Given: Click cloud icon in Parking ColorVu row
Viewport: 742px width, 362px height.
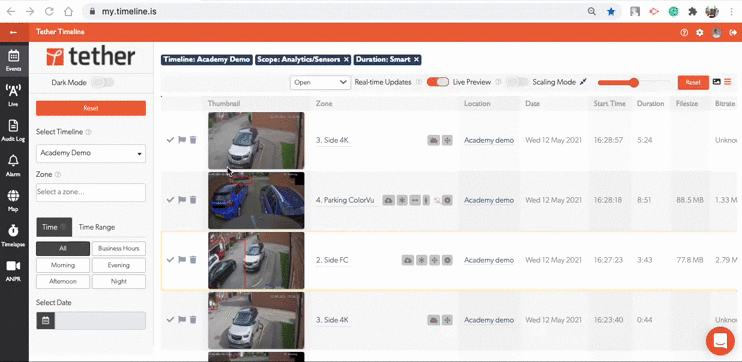Looking at the screenshot, I should pos(389,200).
